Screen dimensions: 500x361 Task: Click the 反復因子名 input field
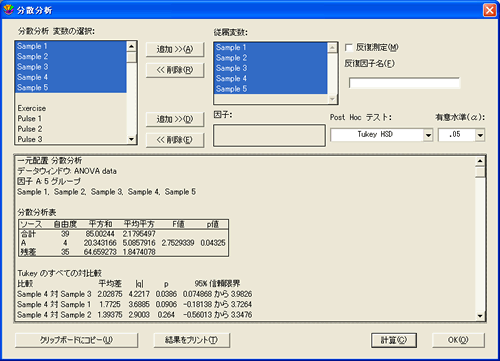point(404,83)
